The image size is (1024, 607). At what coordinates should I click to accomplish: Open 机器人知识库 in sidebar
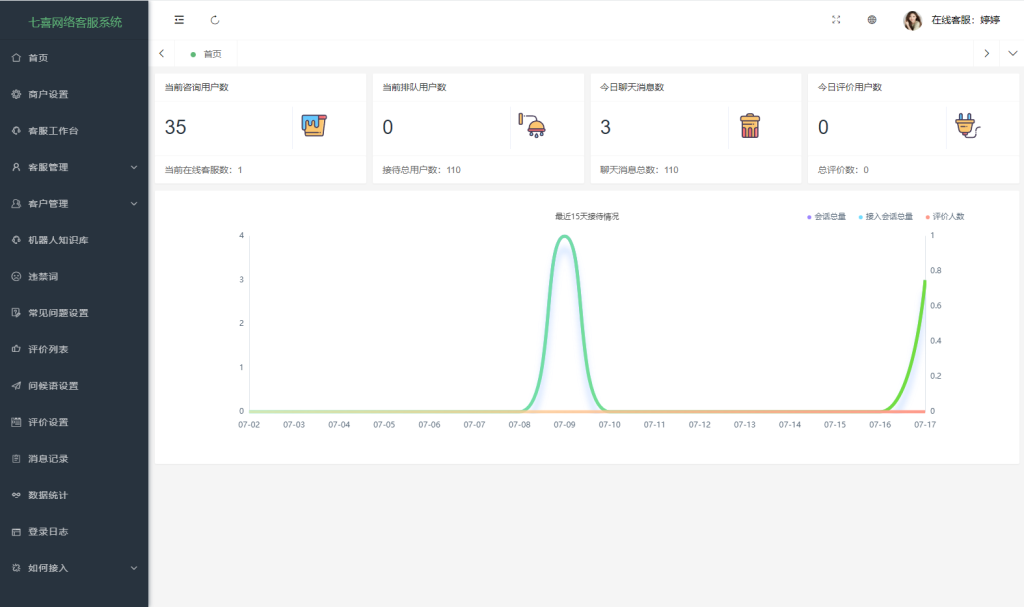pyautogui.click(x=58, y=240)
